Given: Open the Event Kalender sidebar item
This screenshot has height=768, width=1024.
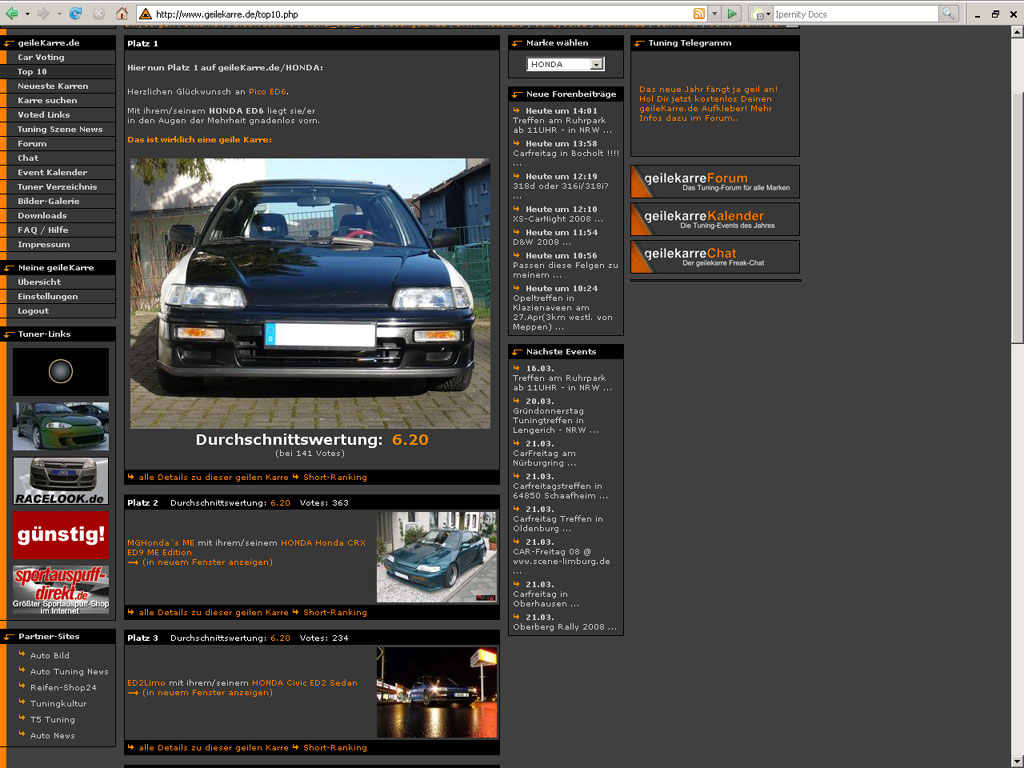Looking at the screenshot, I should pyautogui.click(x=52, y=172).
